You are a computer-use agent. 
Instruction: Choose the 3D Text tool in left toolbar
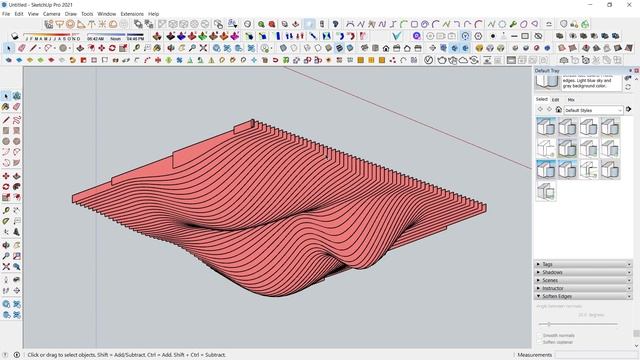[x=17, y=232]
